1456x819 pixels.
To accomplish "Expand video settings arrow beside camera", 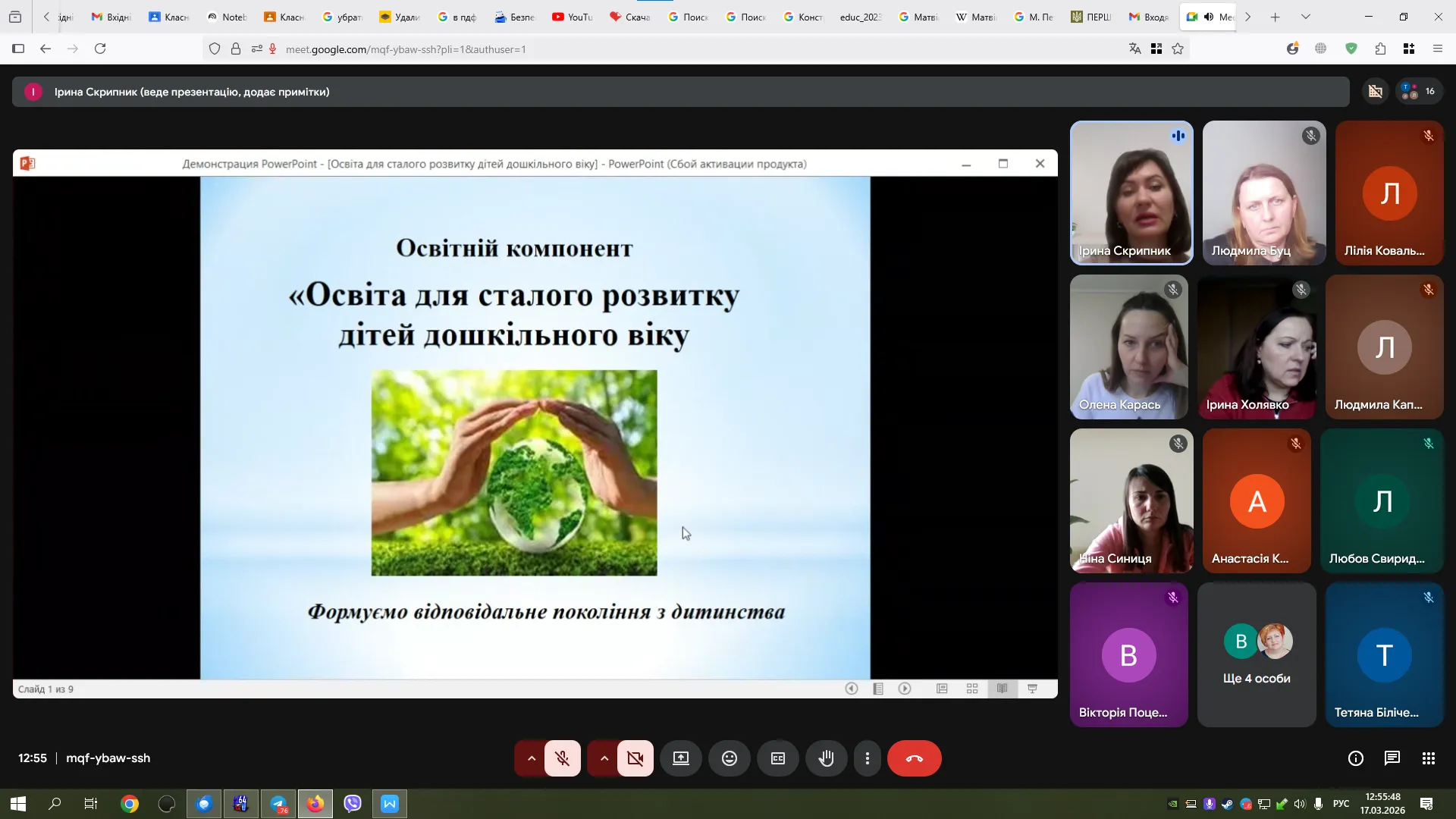I will point(604,758).
